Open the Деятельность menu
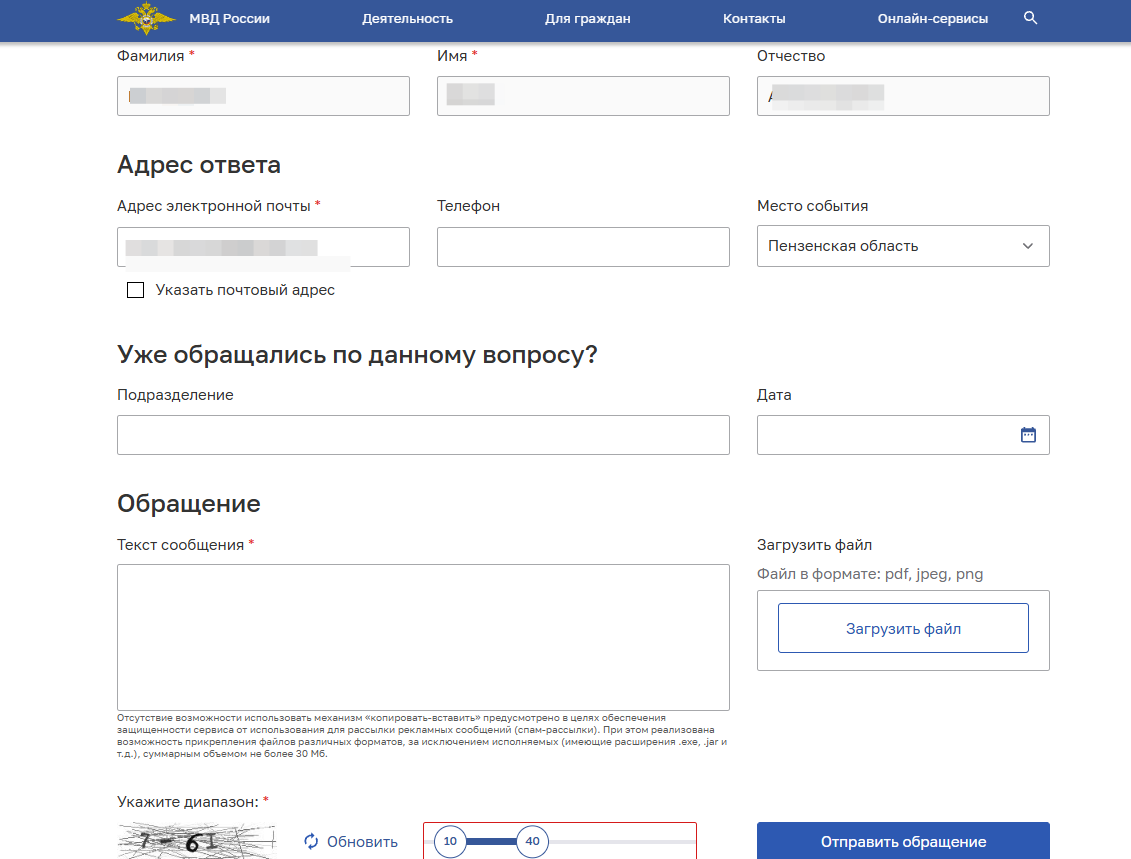Image resolution: width=1131 pixels, height=859 pixels. click(408, 17)
